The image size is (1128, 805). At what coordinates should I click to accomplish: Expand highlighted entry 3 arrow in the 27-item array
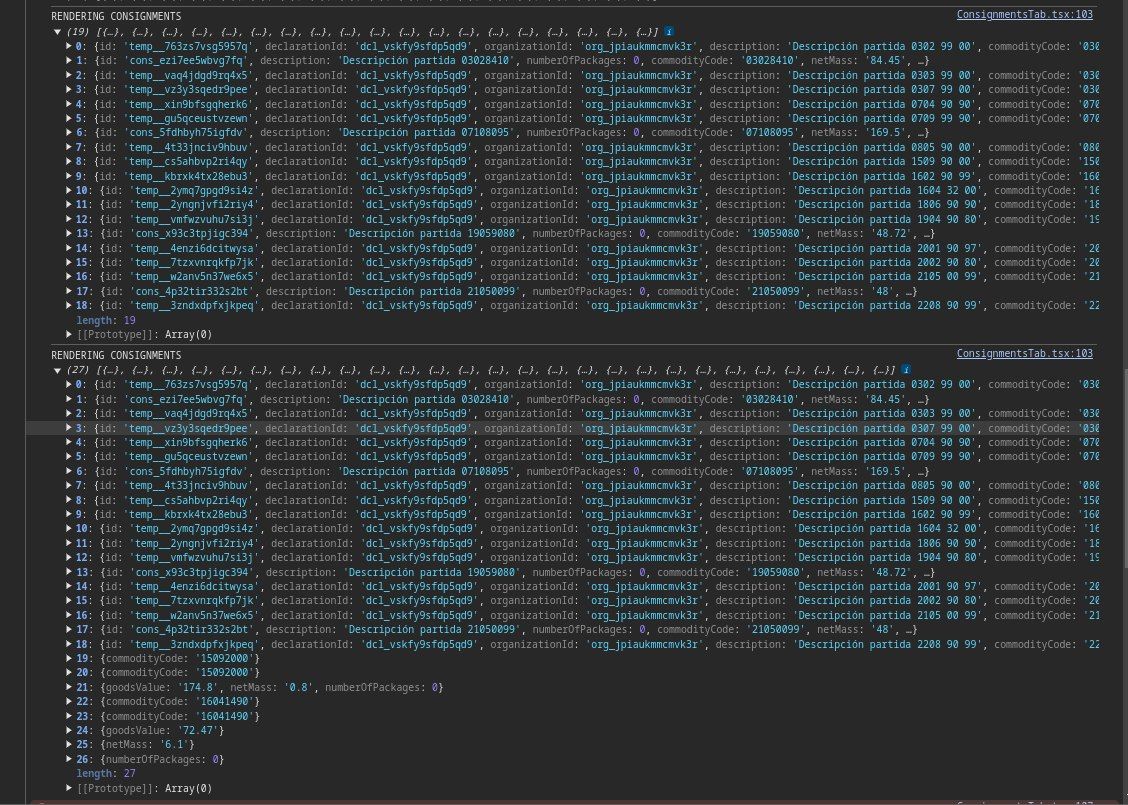point(69,428)
